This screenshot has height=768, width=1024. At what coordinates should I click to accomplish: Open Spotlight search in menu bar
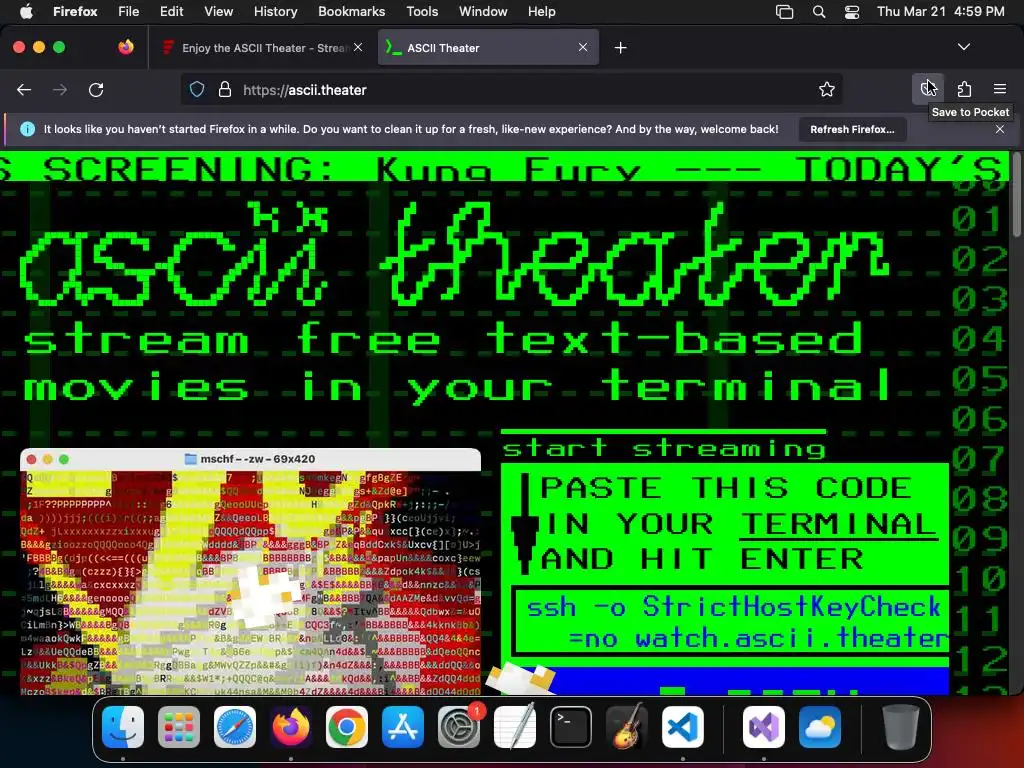(819, 12)
